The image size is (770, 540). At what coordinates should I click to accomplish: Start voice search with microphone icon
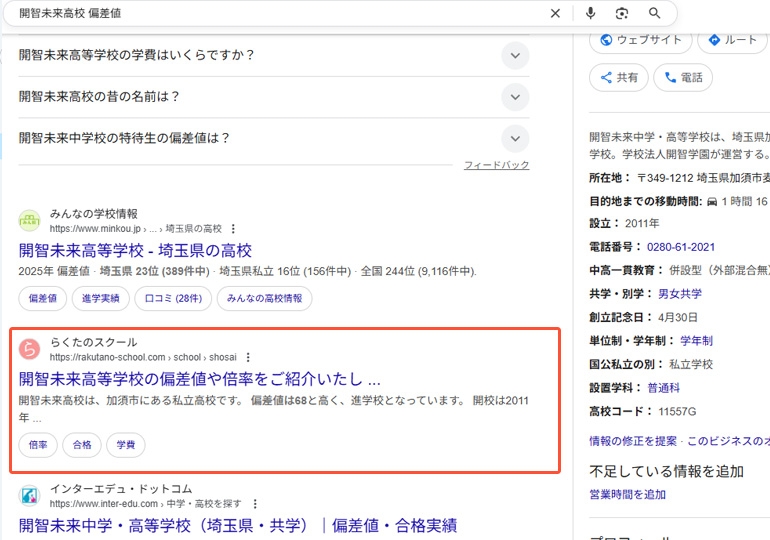click(x=591, y=13)
